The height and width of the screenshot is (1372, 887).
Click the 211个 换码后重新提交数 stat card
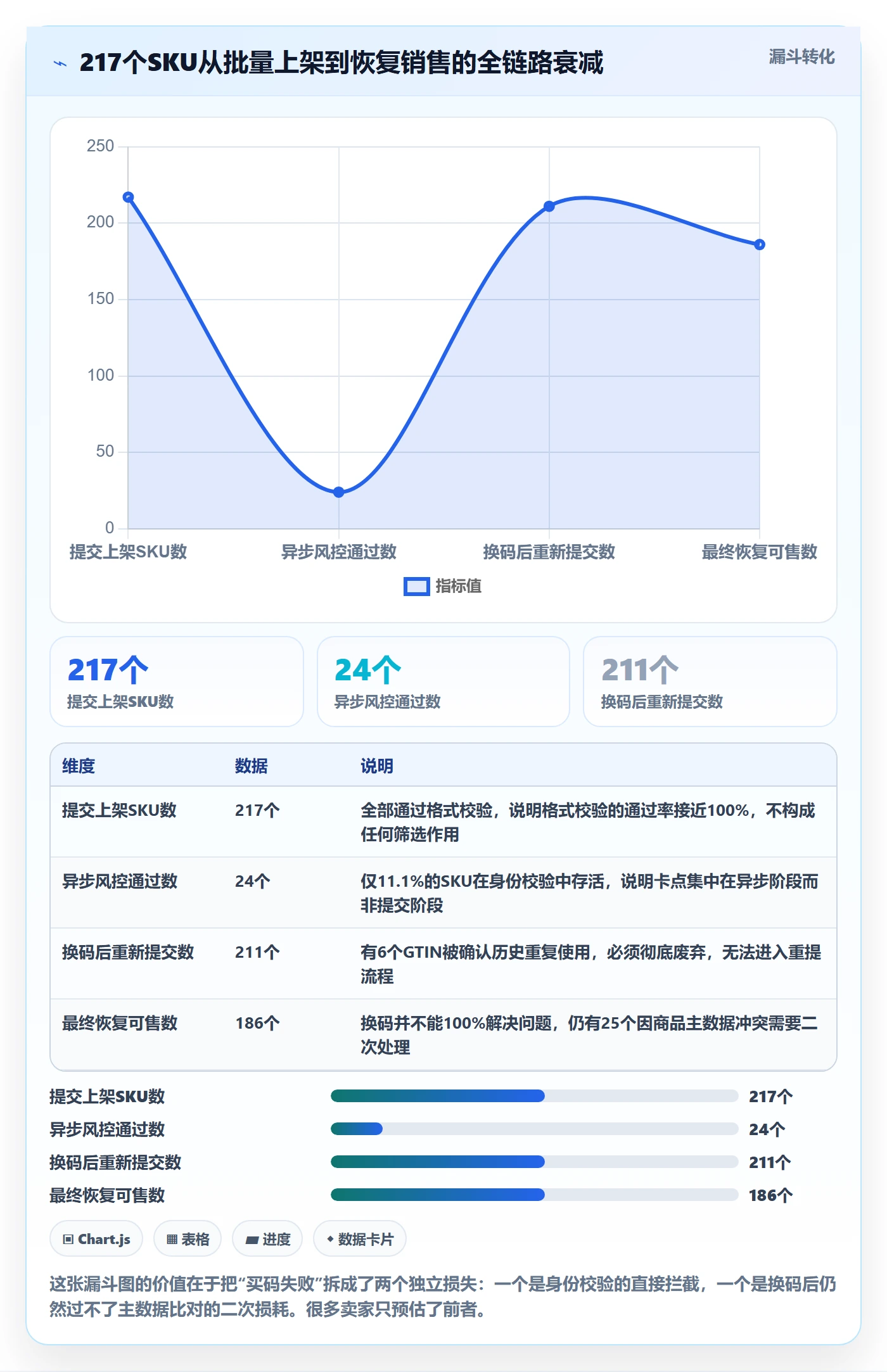click(x=710, y=682)
